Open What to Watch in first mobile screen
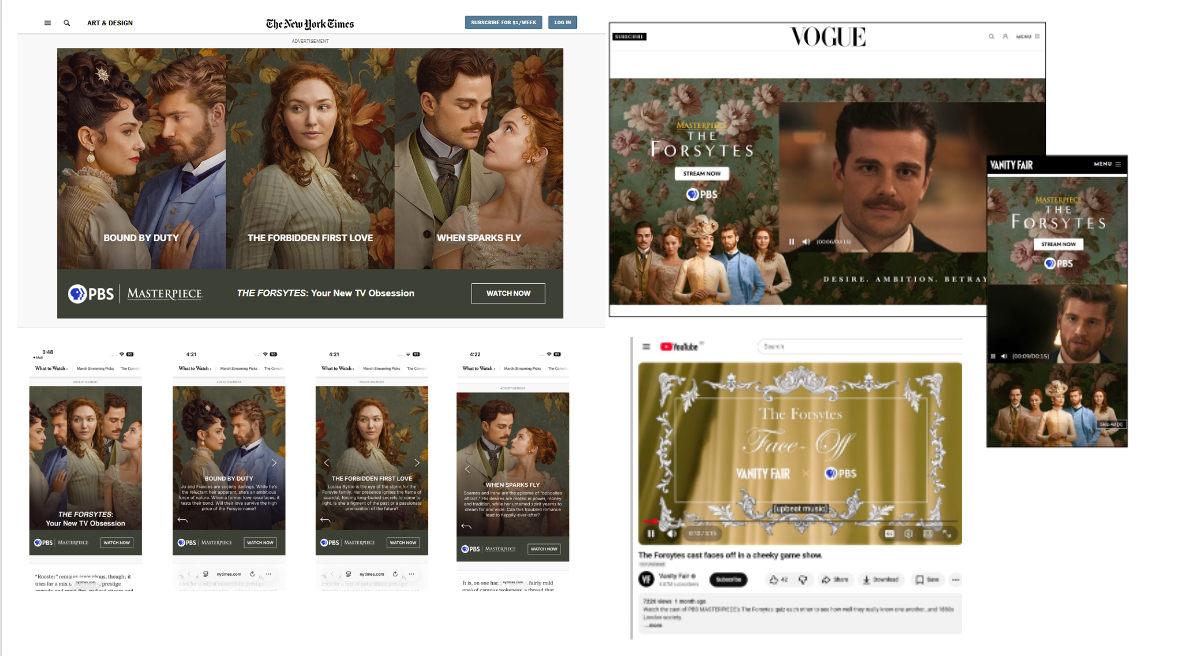Viewport: 1183px width, 656px height. [x=51, y=368]
